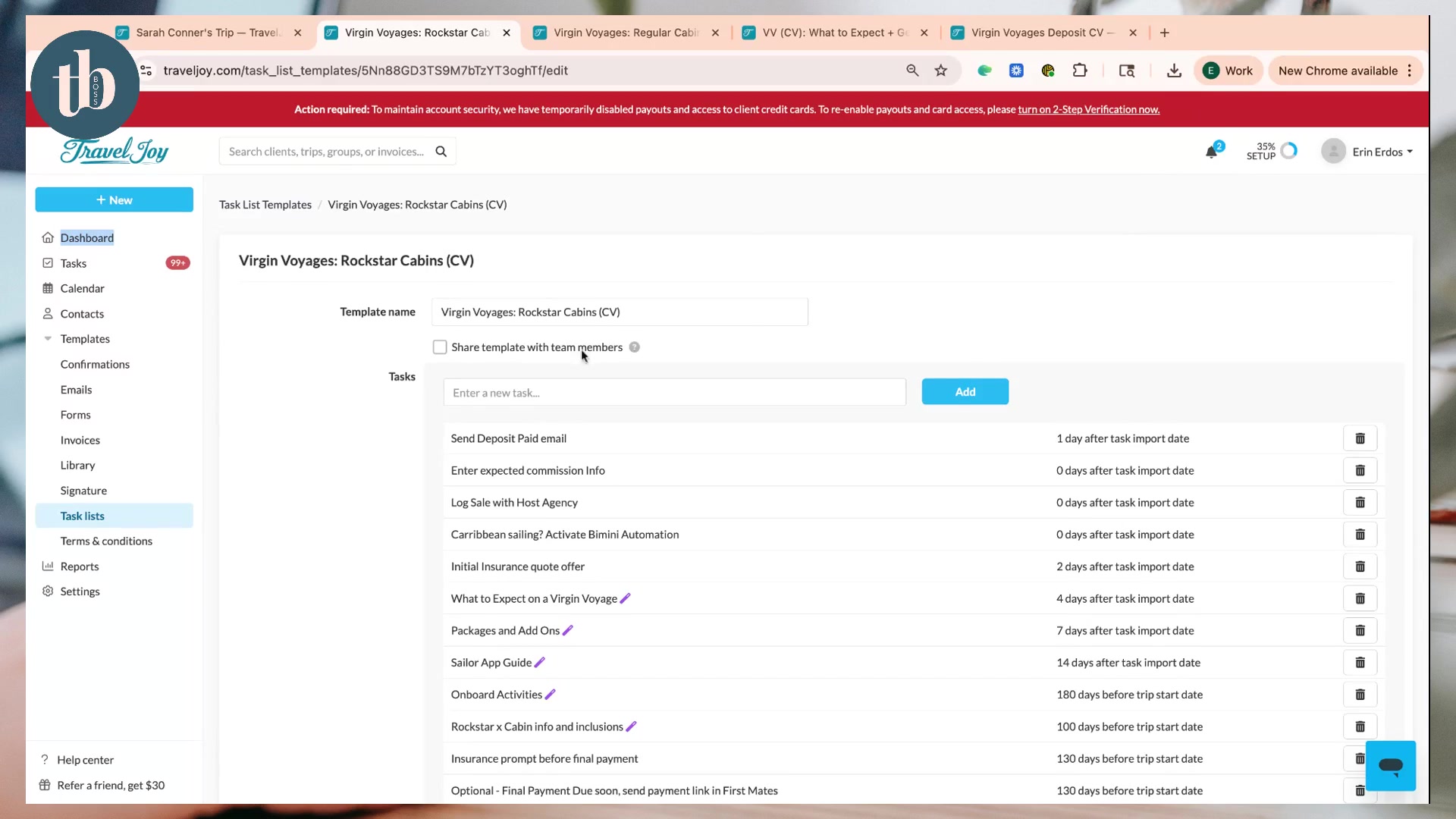Edit pencil icon for Packages and Add Ons
The image size is (1456, 819).
pos(568,630)
